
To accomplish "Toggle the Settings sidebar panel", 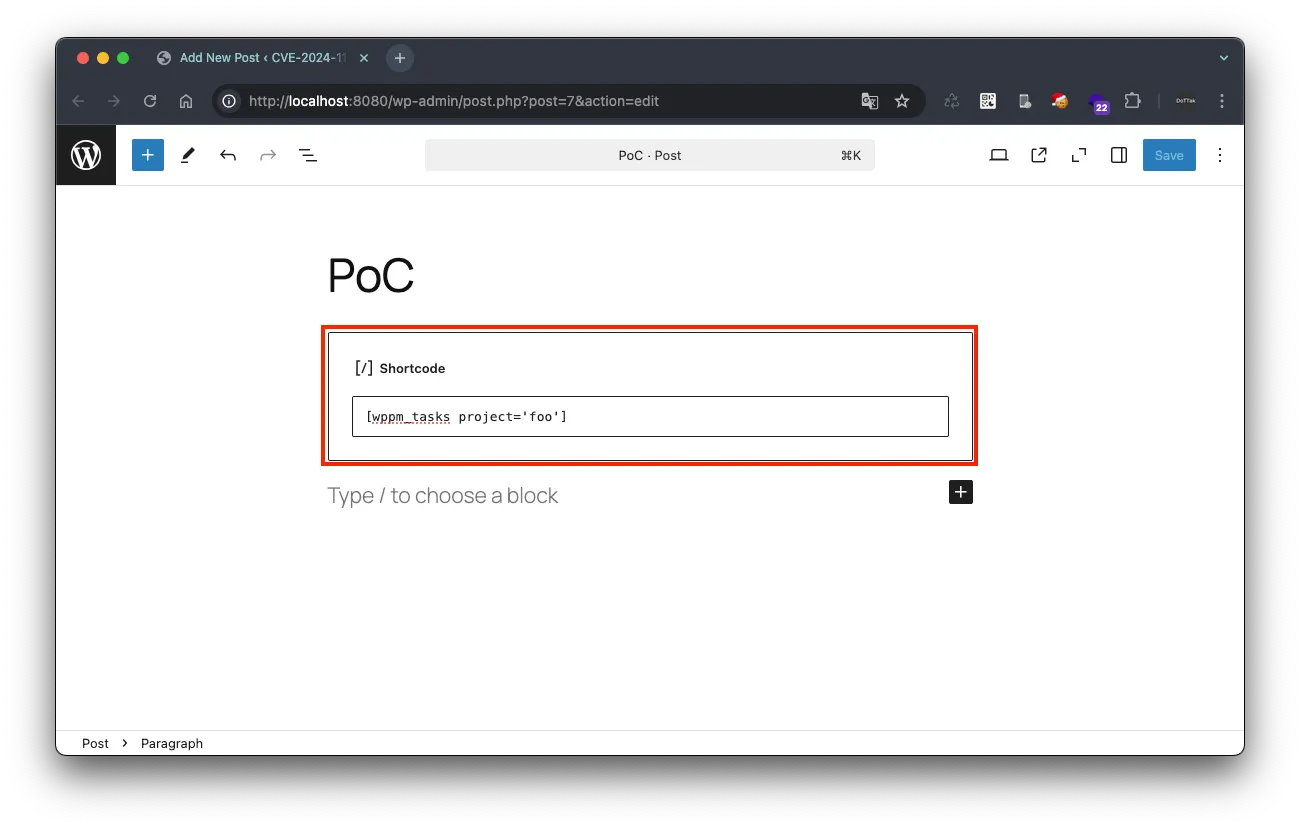I will (1119, 155).
